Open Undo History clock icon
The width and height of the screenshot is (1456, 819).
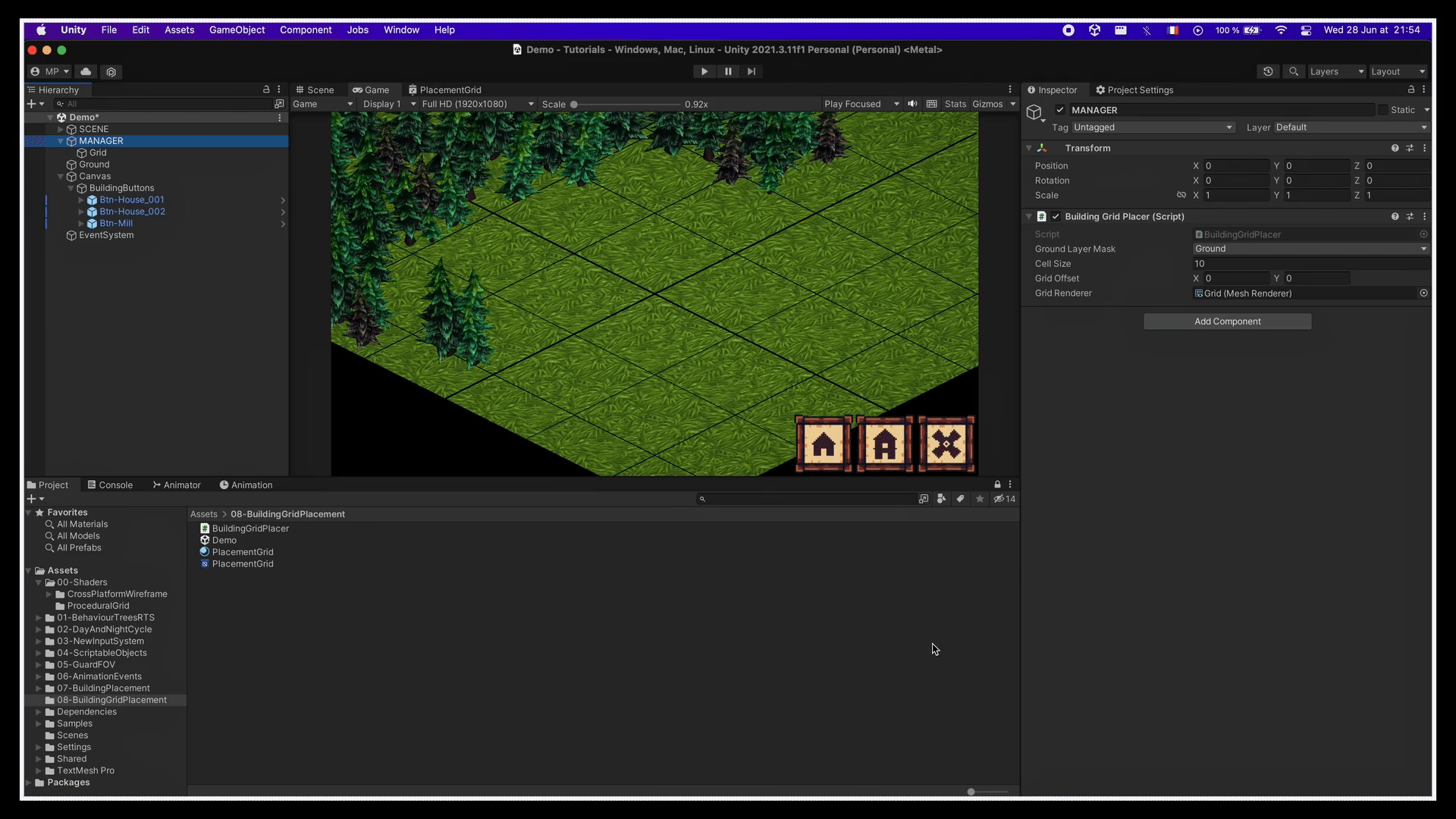click(x=1268, y=71)
